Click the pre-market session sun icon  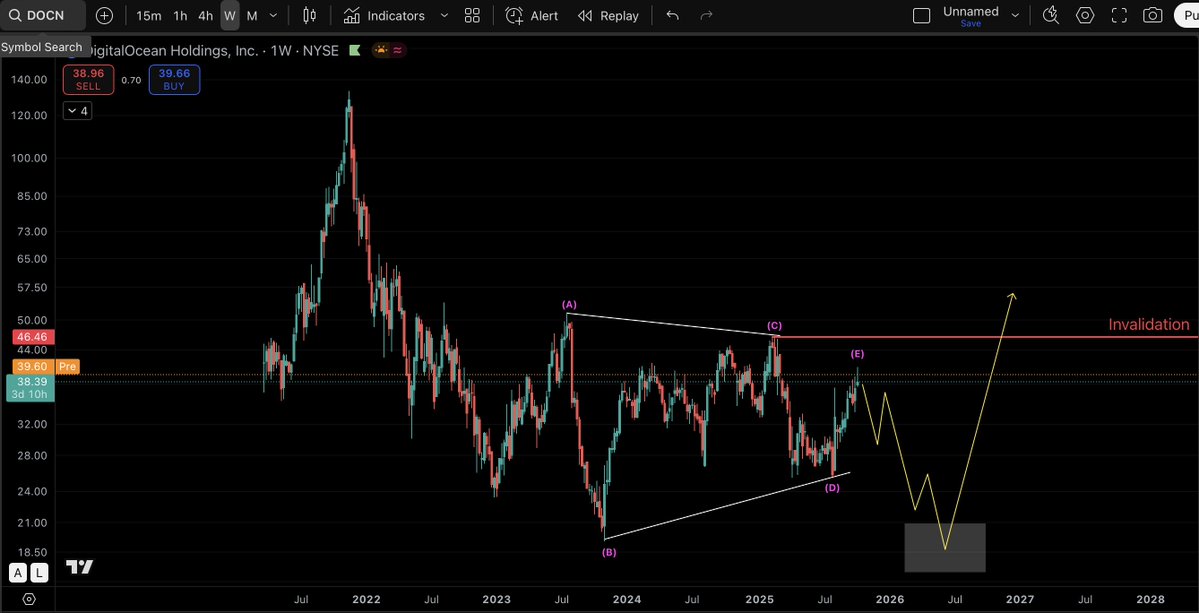click(381, 50)
